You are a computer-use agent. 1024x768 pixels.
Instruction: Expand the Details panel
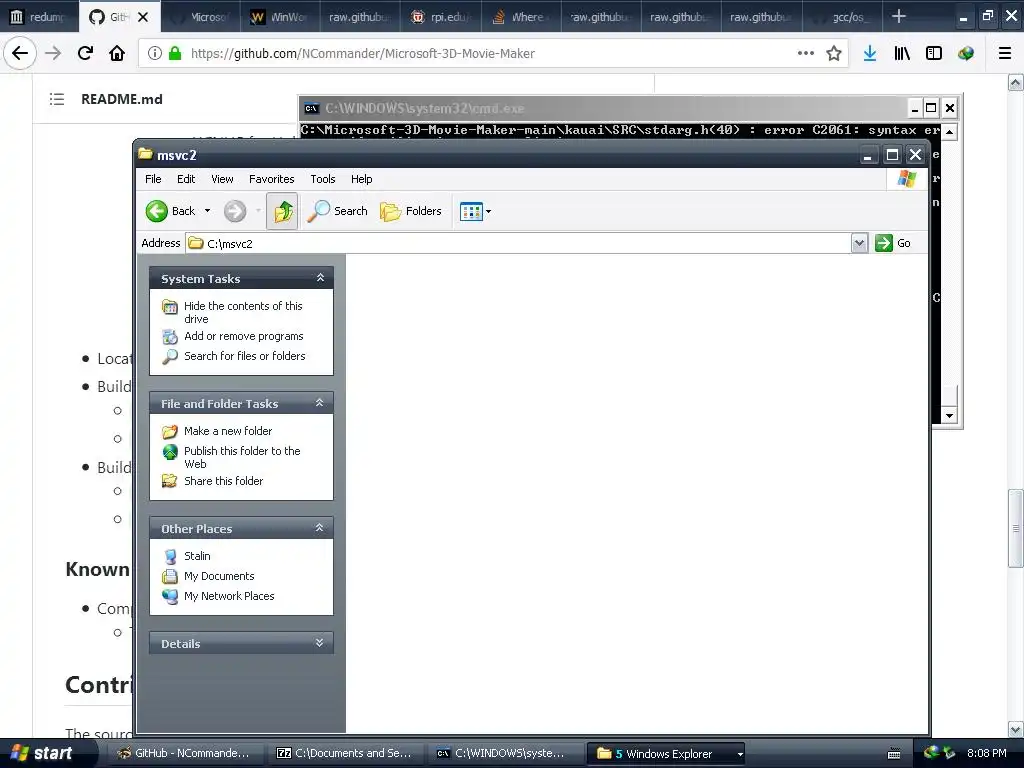tap(320, 643)
